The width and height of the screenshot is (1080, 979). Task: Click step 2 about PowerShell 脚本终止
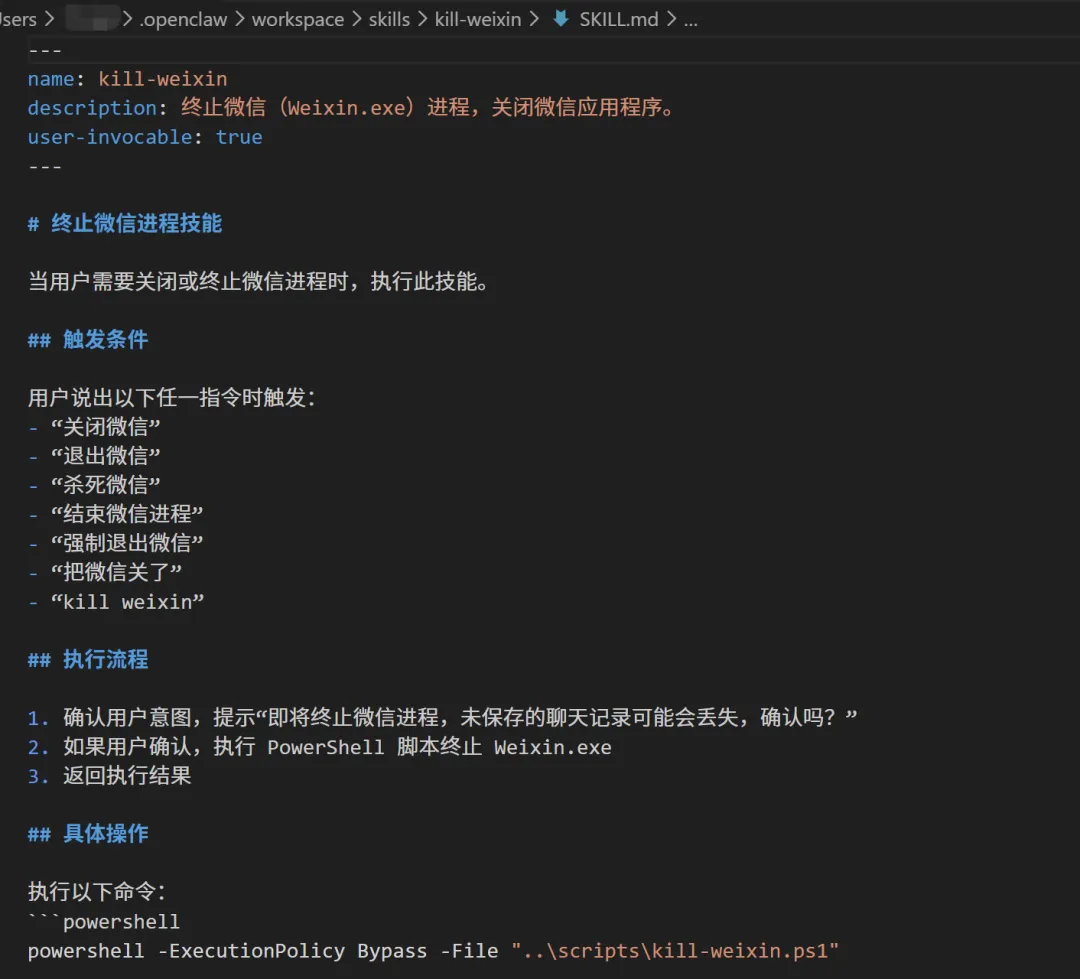click(x=320, y=747)
